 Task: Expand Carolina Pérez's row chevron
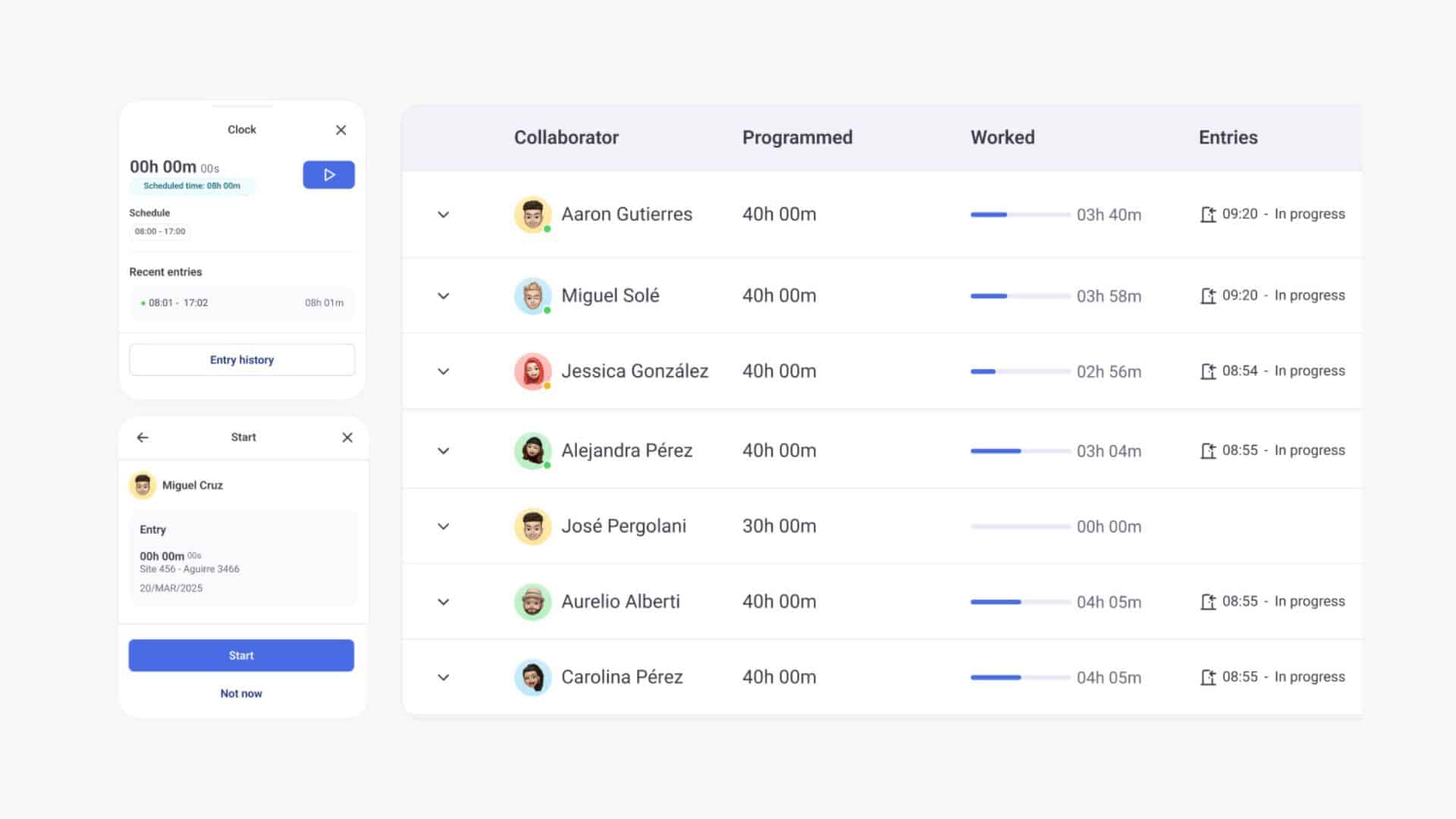(x=444, y=677)
